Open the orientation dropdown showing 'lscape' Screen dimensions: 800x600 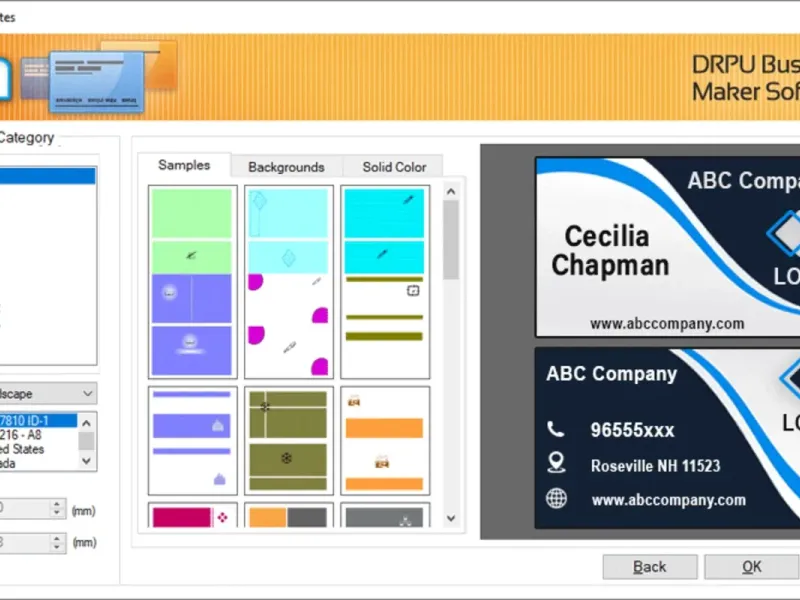pyautogui.click(x=48, y=393)
